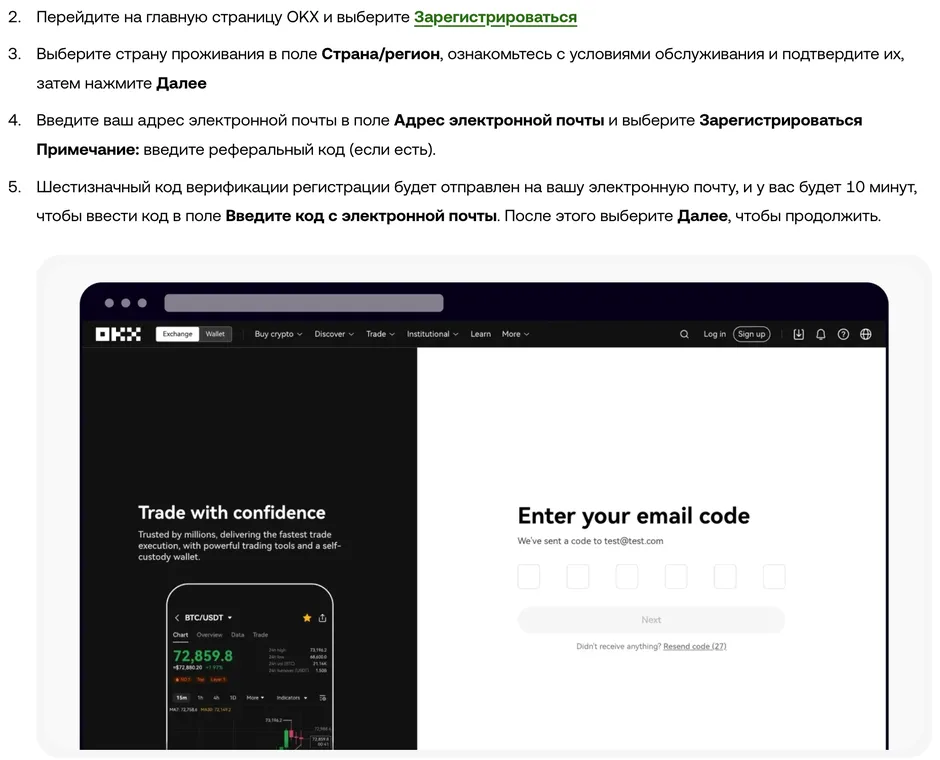Click the Trade with confidence heading
This screenshot has height=760, width=940.
[232, 512]
